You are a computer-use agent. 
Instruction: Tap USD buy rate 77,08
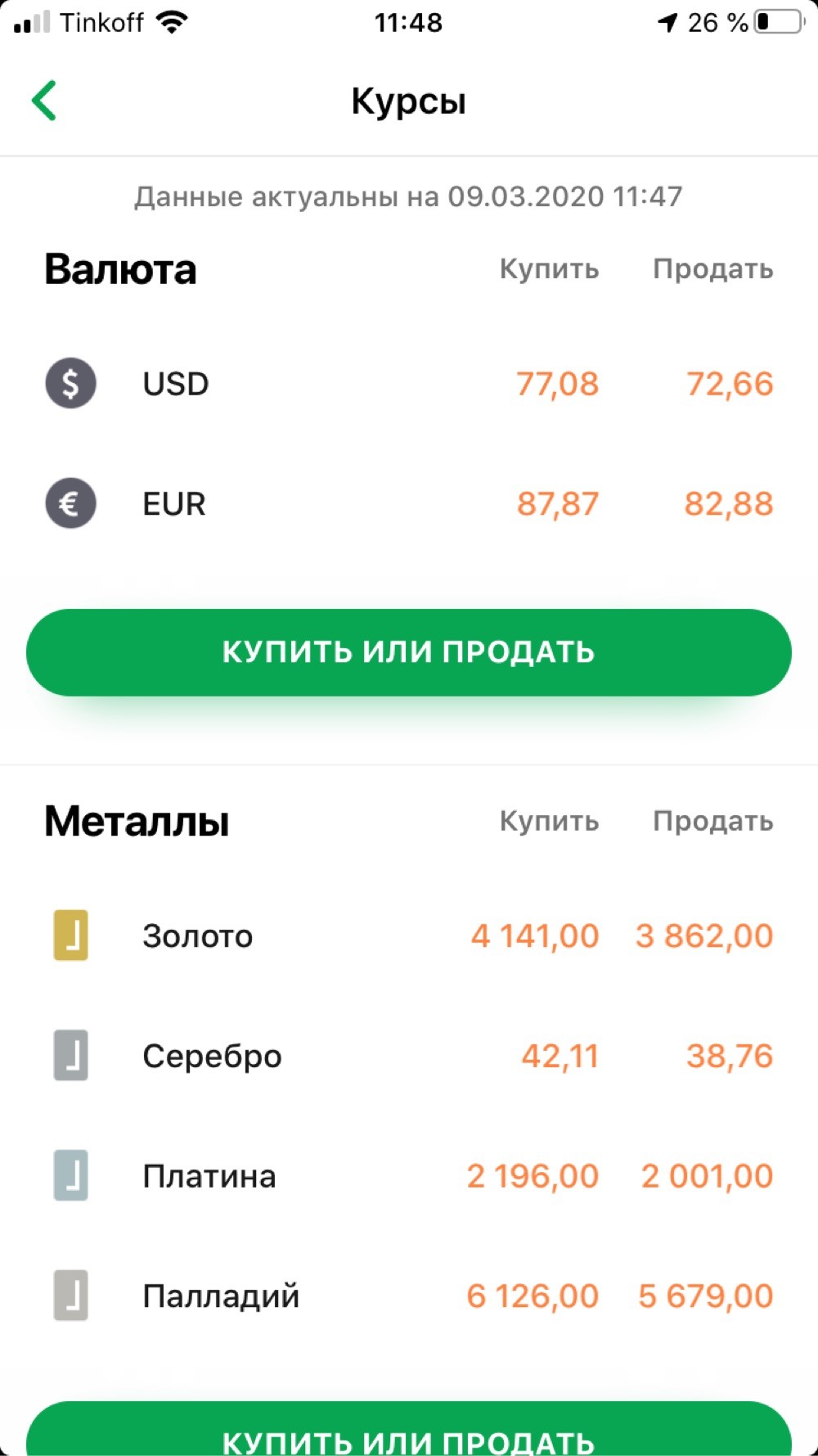pos(557,384)
